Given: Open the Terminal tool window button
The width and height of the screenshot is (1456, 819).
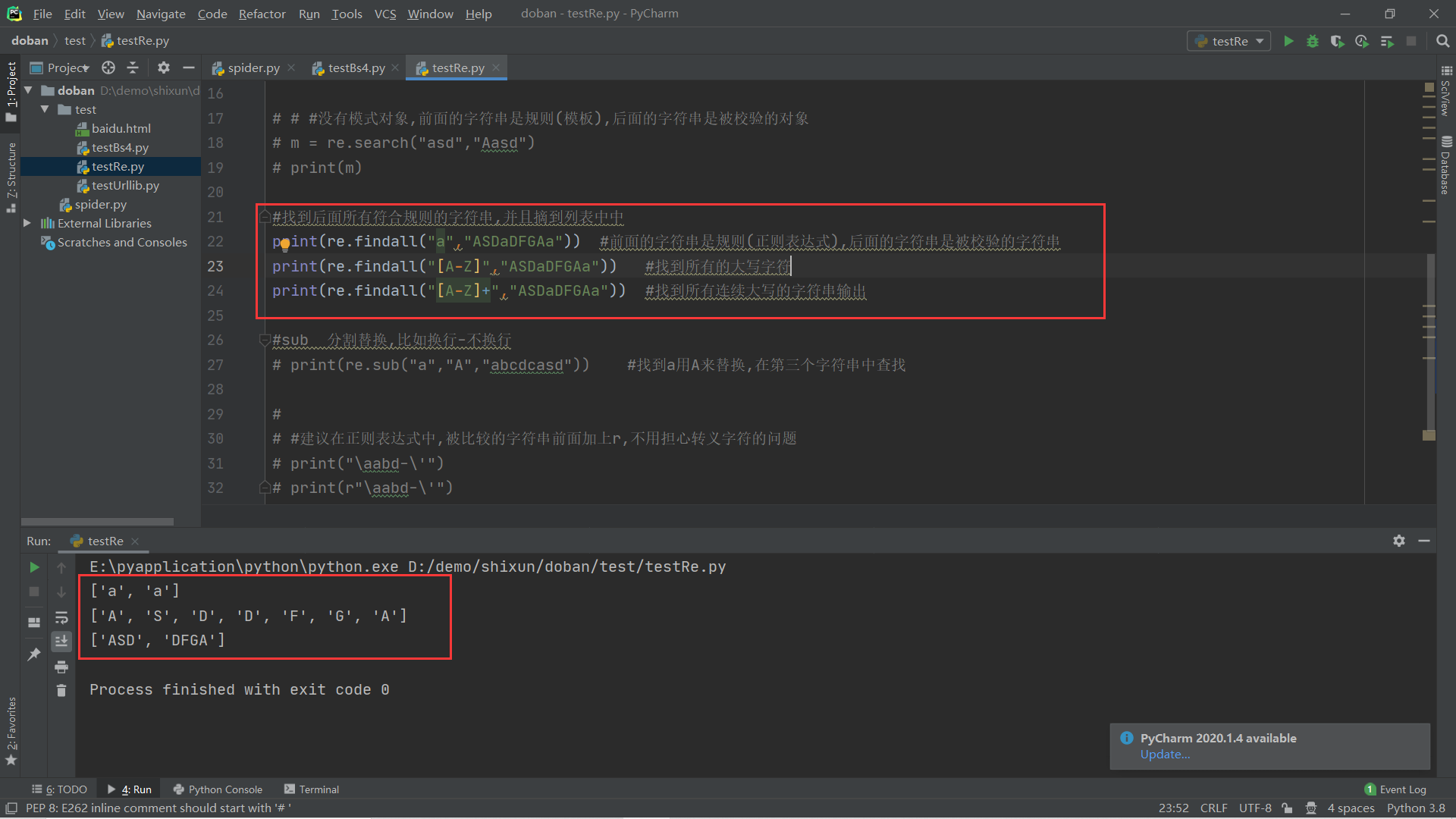Looking at the screenshot, I should coord(311,789).
